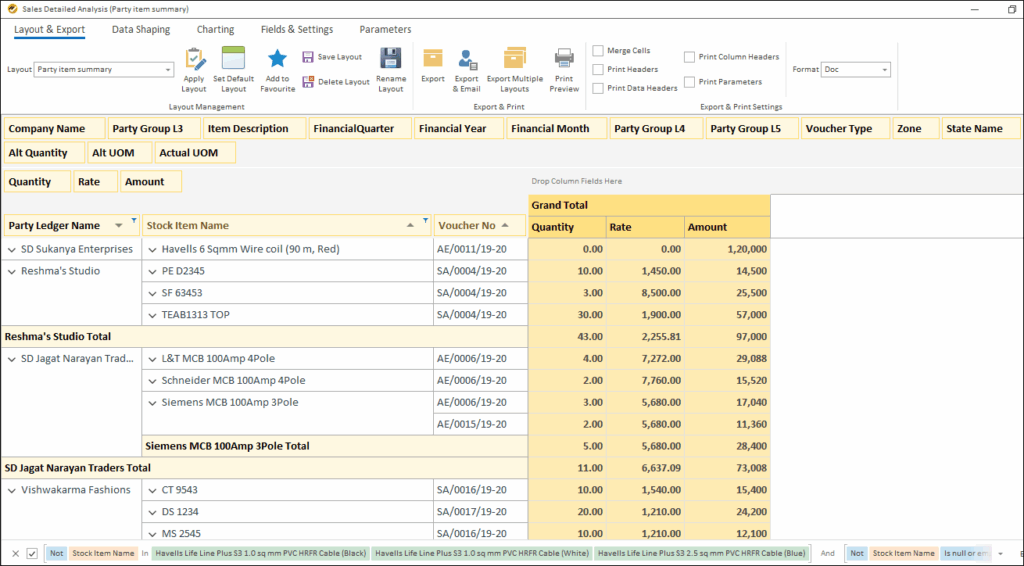This screenshot has width=1024, height=566.
Task: Click the Party Ledger Name filter icon
Action: click(x=133, y=222)
